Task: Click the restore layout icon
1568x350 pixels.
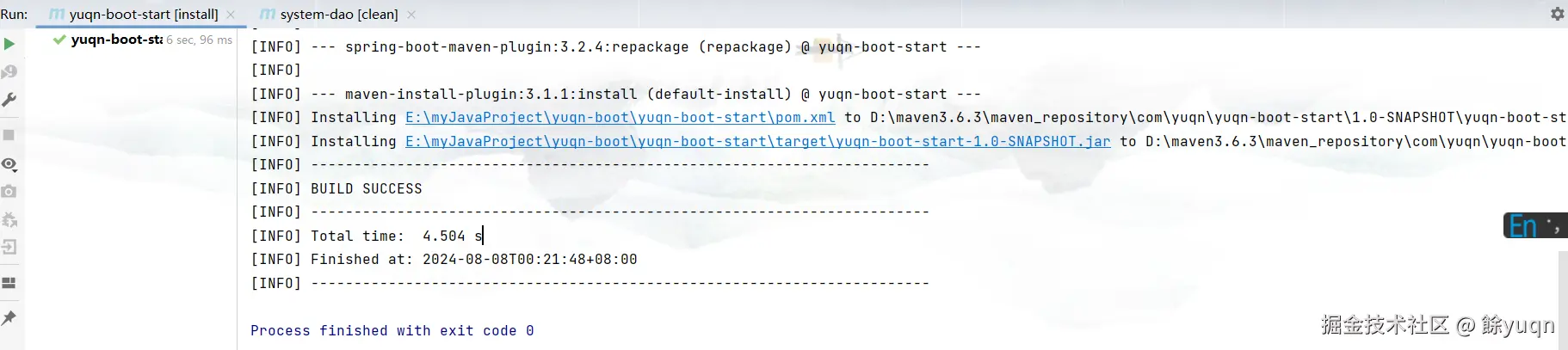Action: pyautogui.click(x=9, y=283)
